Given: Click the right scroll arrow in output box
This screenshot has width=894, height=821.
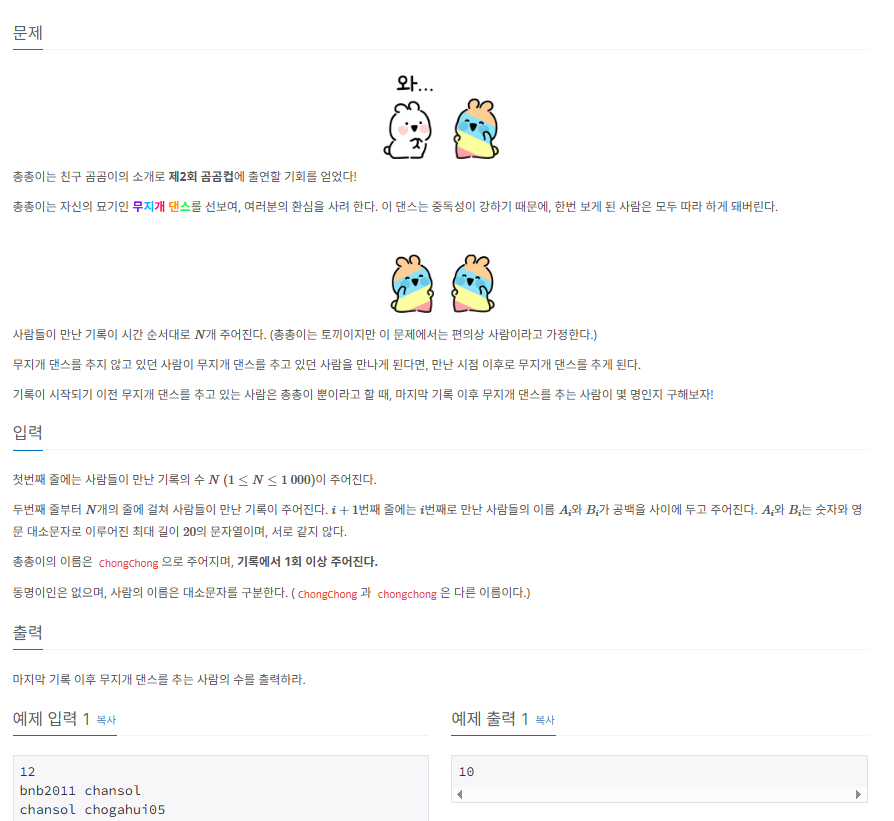Looking at the screenshot, I should pos(859,795).
